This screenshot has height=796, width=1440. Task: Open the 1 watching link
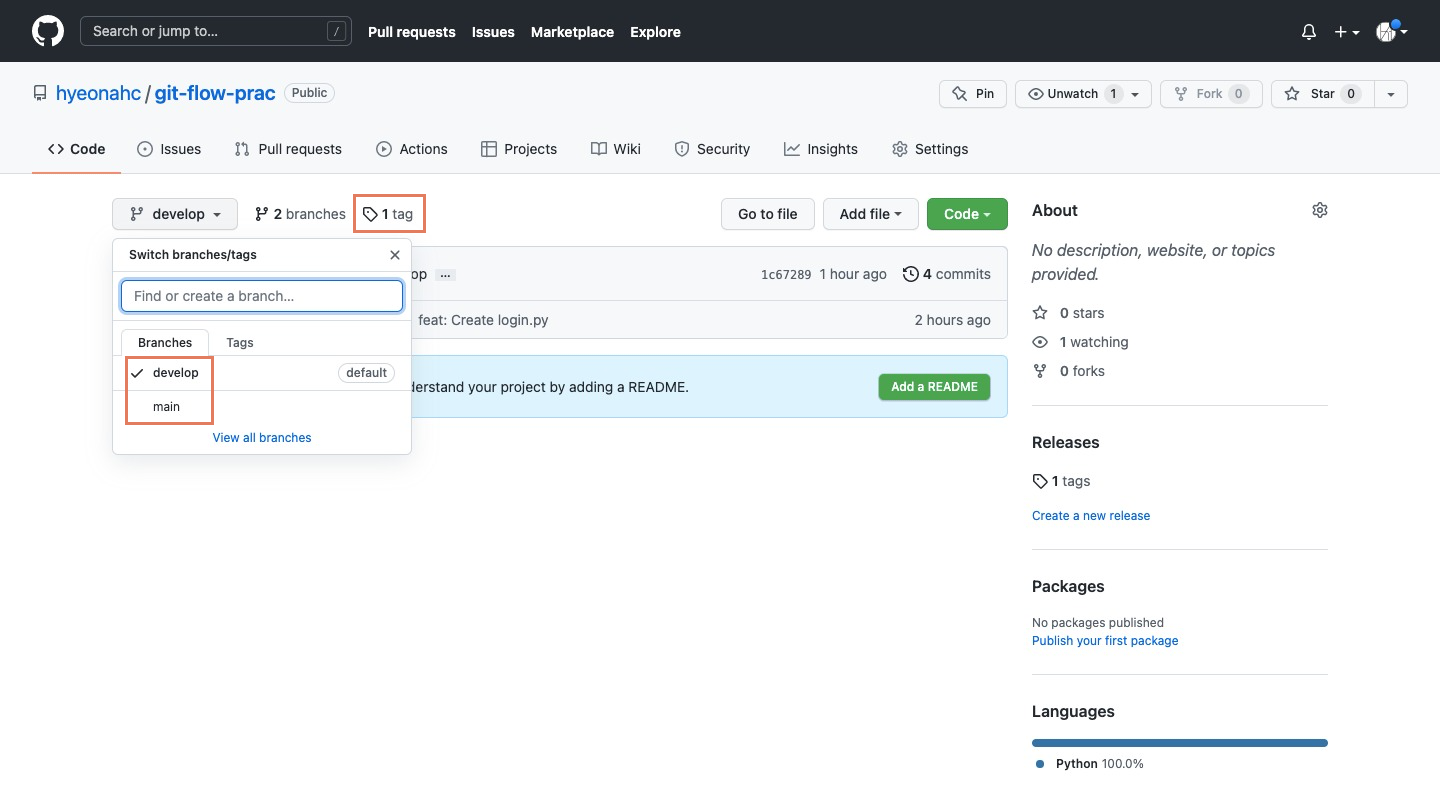[x=1080, y=342]
